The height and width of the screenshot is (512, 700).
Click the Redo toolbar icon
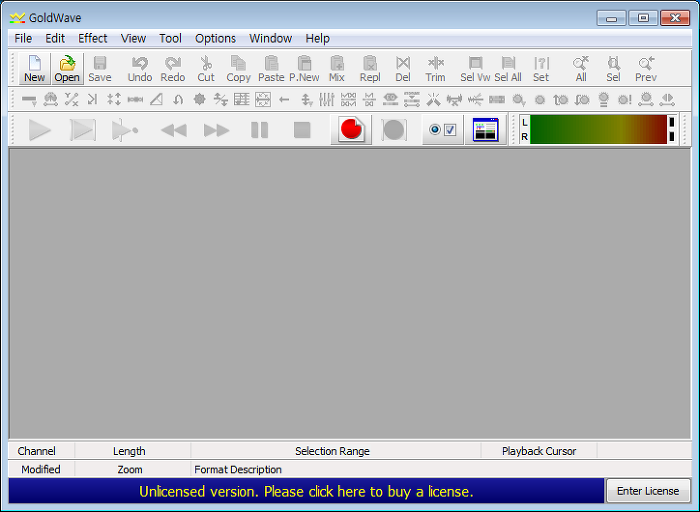tap(173, 69)
